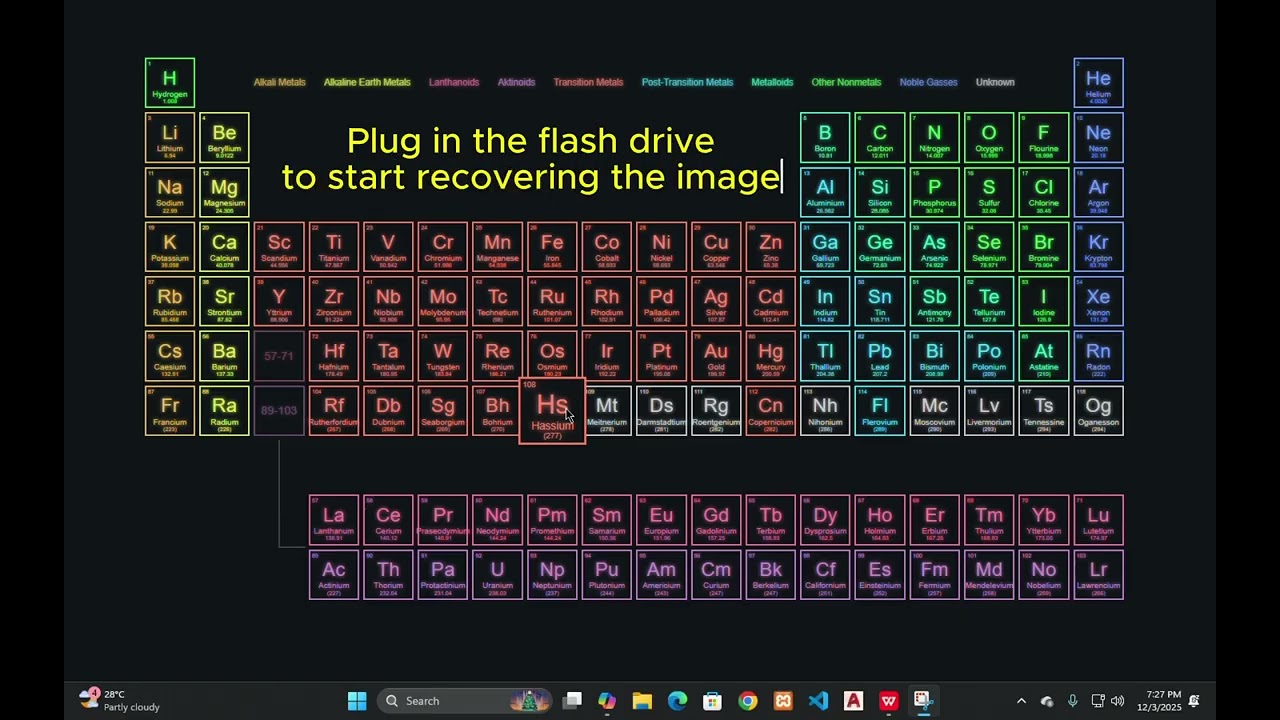Open the red A application in the taskbar
Viewport: 1280px width, 720px height.
point(853,701)
